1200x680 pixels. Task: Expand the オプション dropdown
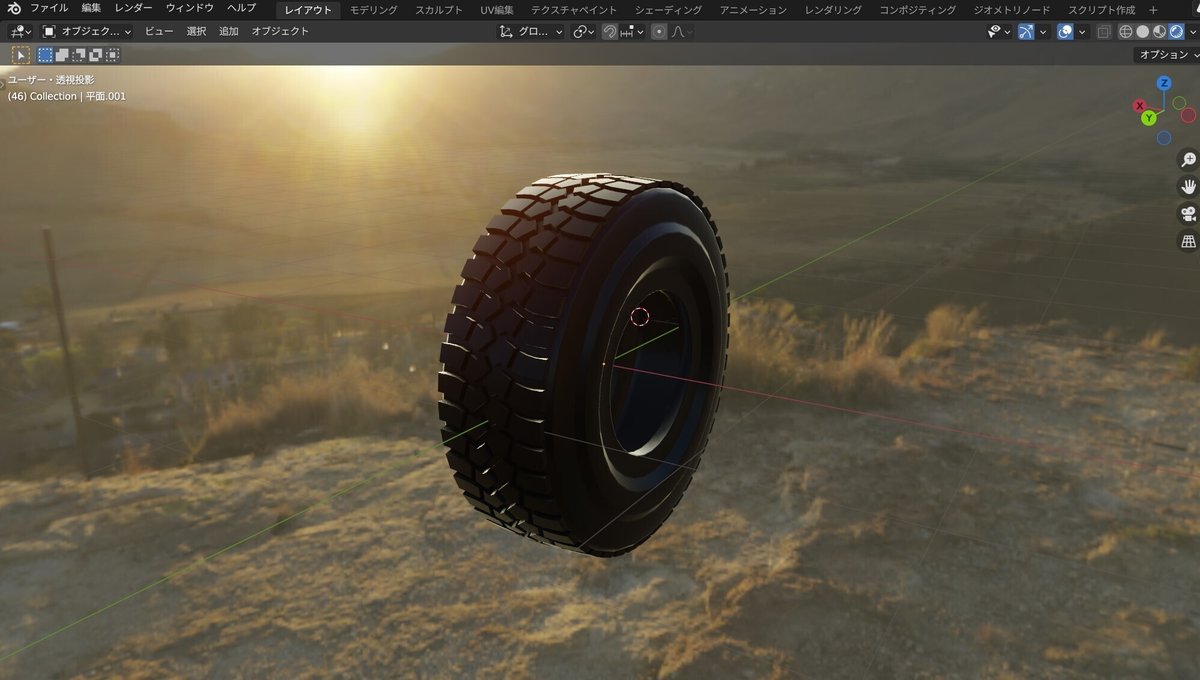[1167, 54]
